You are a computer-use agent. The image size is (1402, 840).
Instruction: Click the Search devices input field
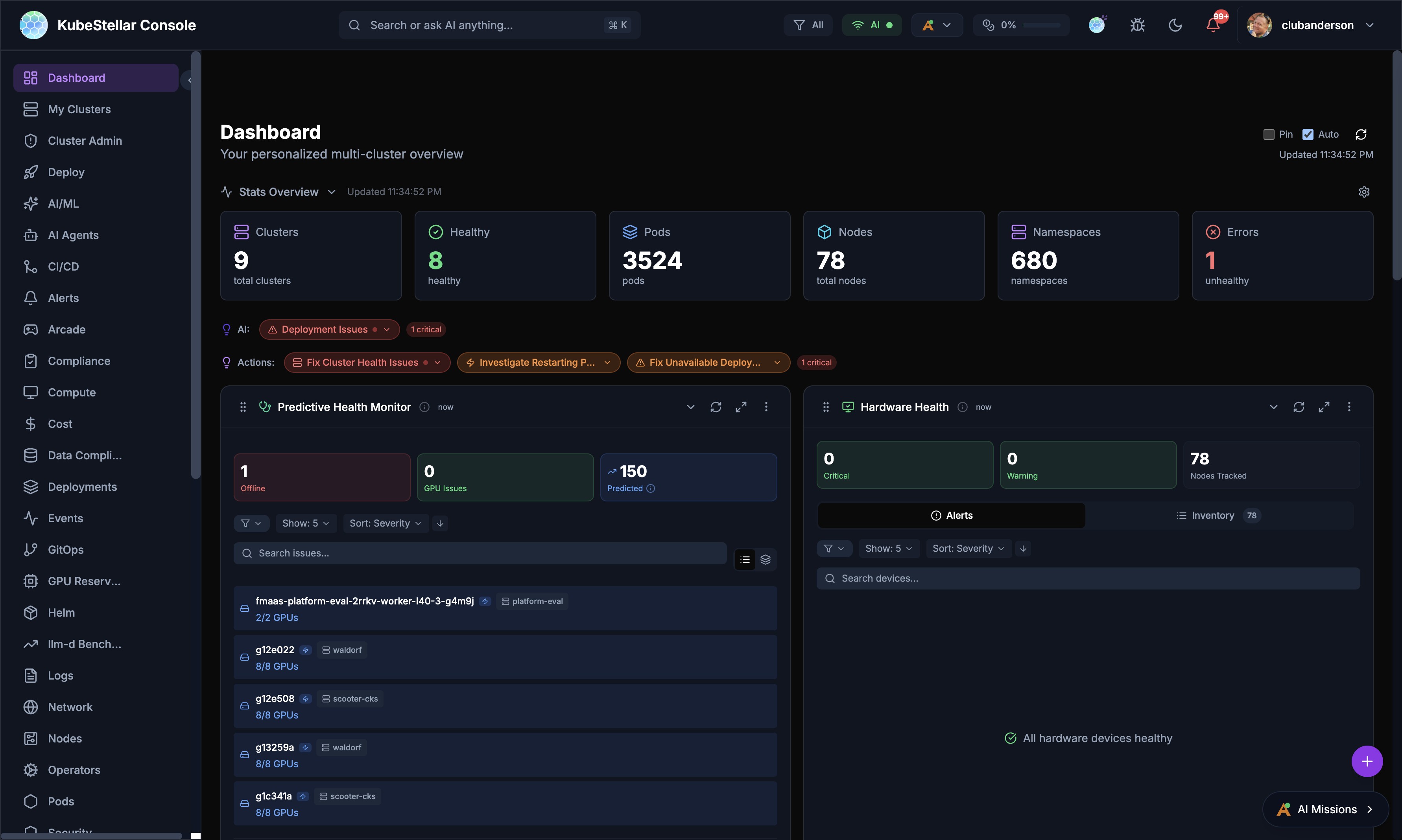tap(1087, 578)
